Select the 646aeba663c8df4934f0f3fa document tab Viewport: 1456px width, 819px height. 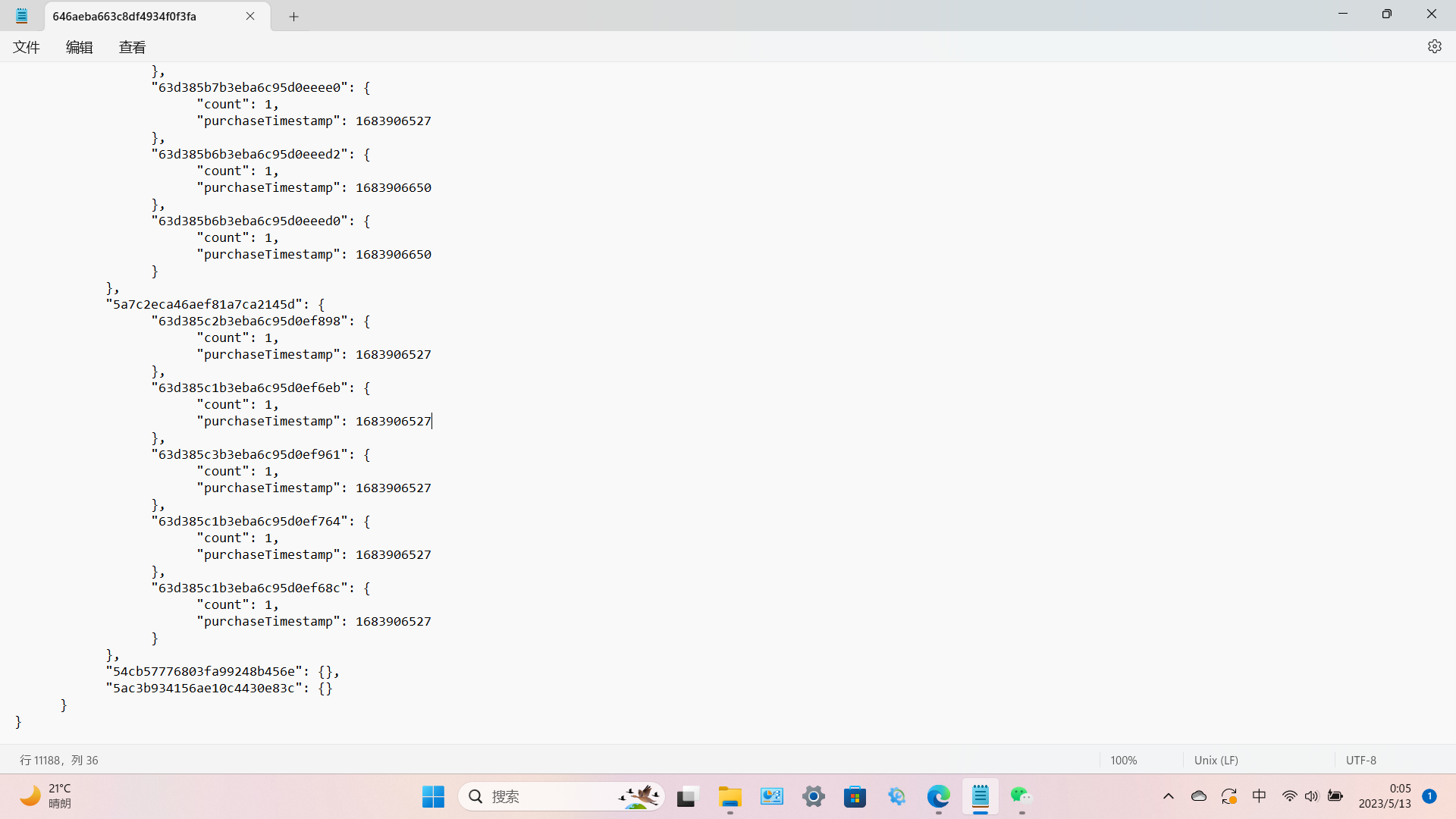125,16
